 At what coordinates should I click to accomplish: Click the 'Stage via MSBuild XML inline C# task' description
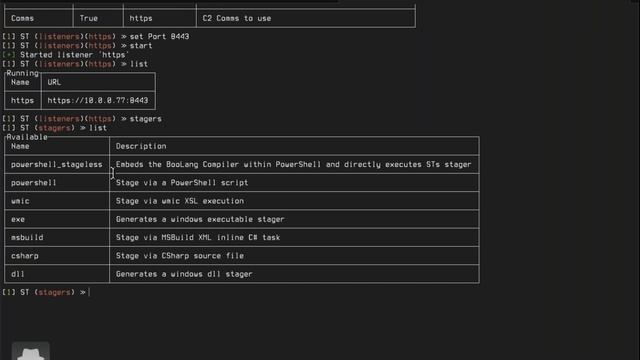(198, 238)
